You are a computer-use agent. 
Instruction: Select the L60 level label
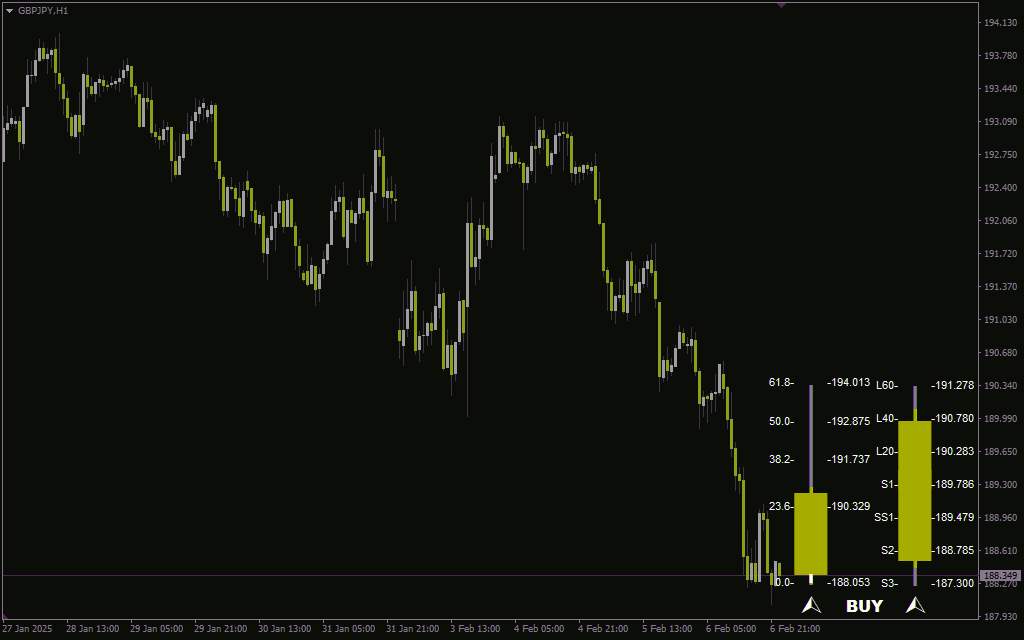pos(887,385)
